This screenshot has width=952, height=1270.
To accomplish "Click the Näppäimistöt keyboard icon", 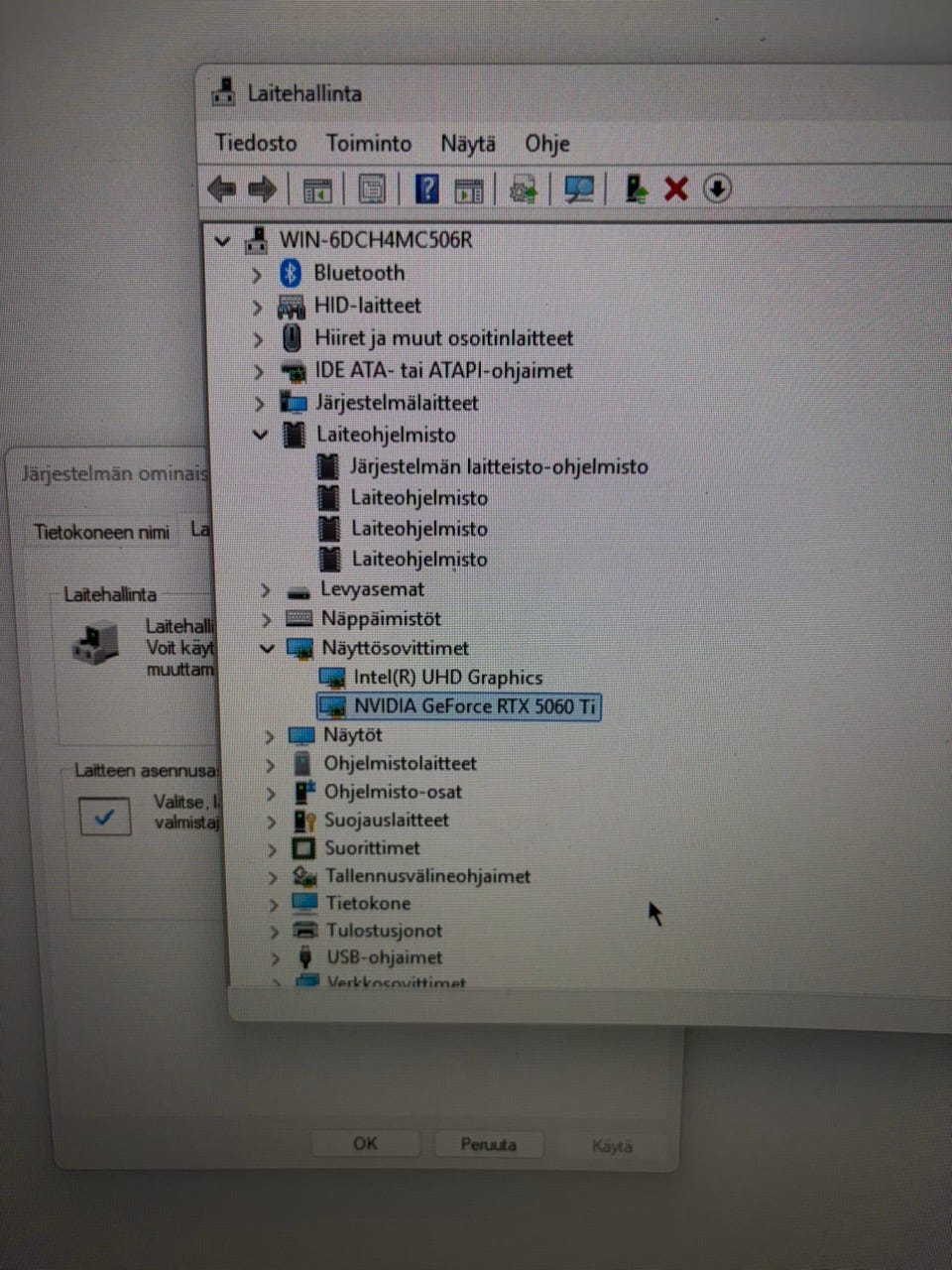I will pyautogui.click(x=298, y=619).
